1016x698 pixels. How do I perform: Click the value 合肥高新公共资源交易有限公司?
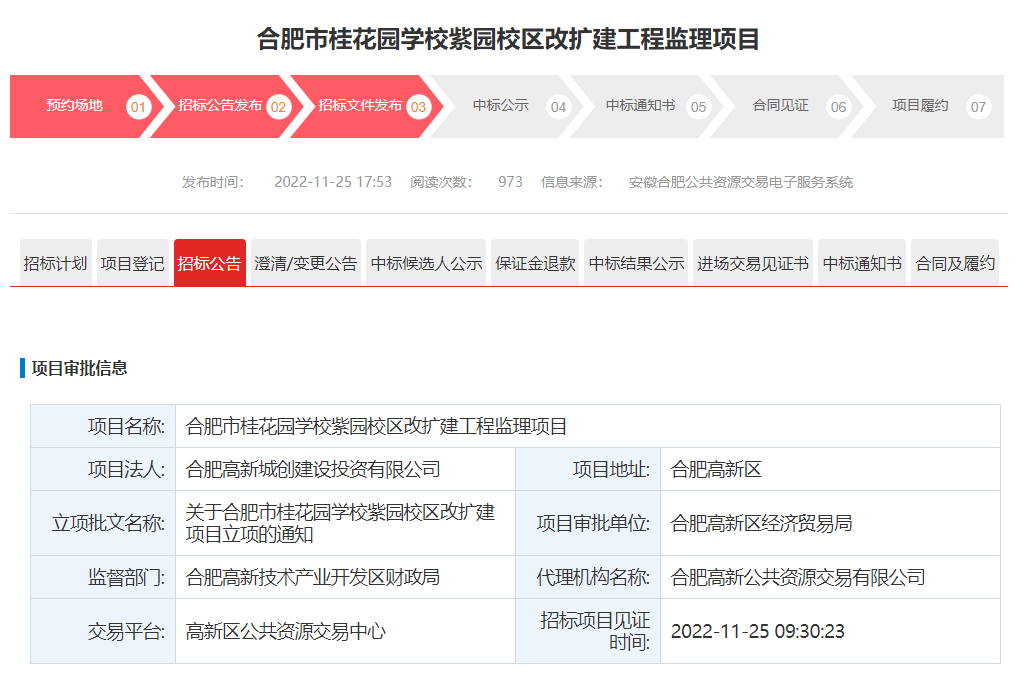[798, 577]
